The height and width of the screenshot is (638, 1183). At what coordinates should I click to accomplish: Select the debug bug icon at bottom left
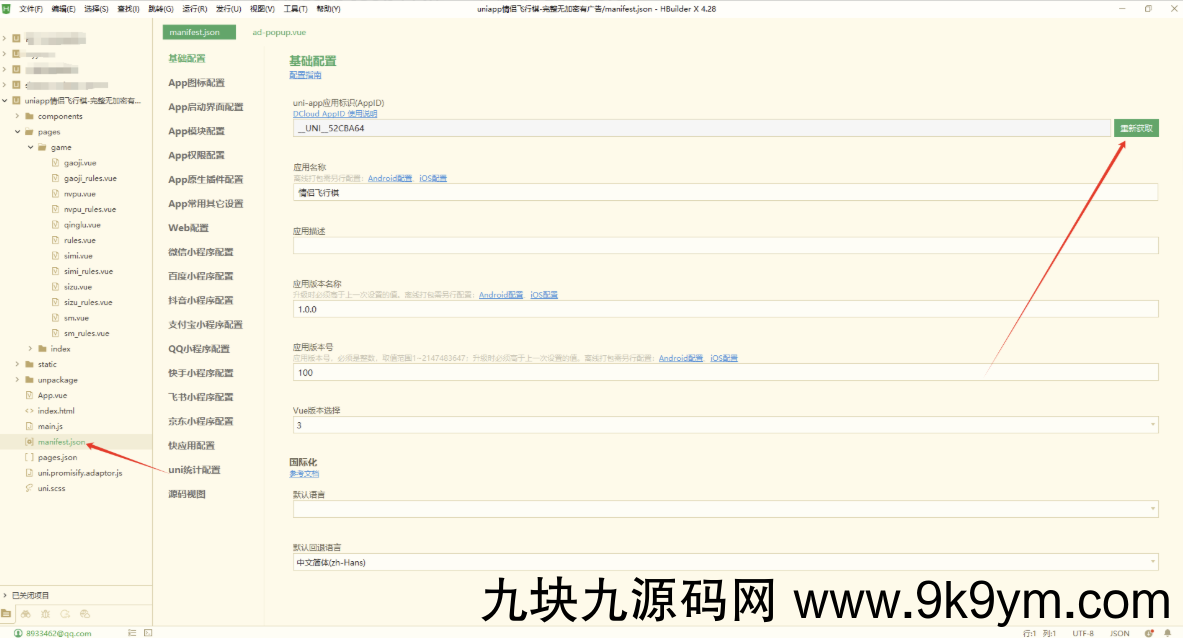[x=44, y=614]
